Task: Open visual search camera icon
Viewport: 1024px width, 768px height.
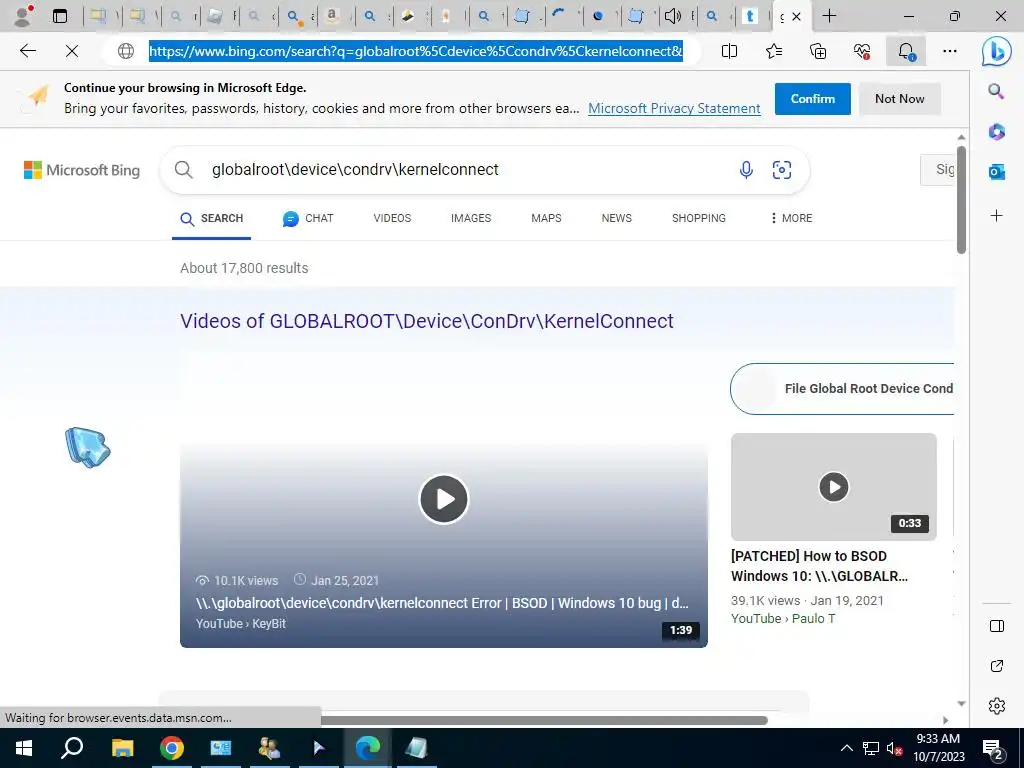Action: pos(782,170)
